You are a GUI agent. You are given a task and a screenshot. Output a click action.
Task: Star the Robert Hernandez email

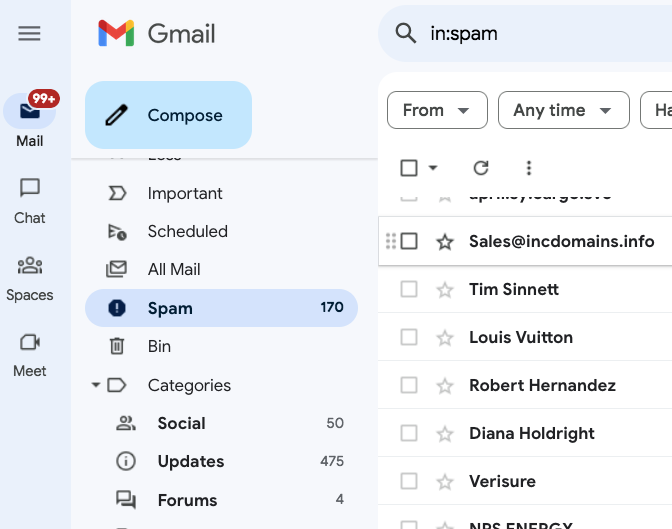click(445, 386)
